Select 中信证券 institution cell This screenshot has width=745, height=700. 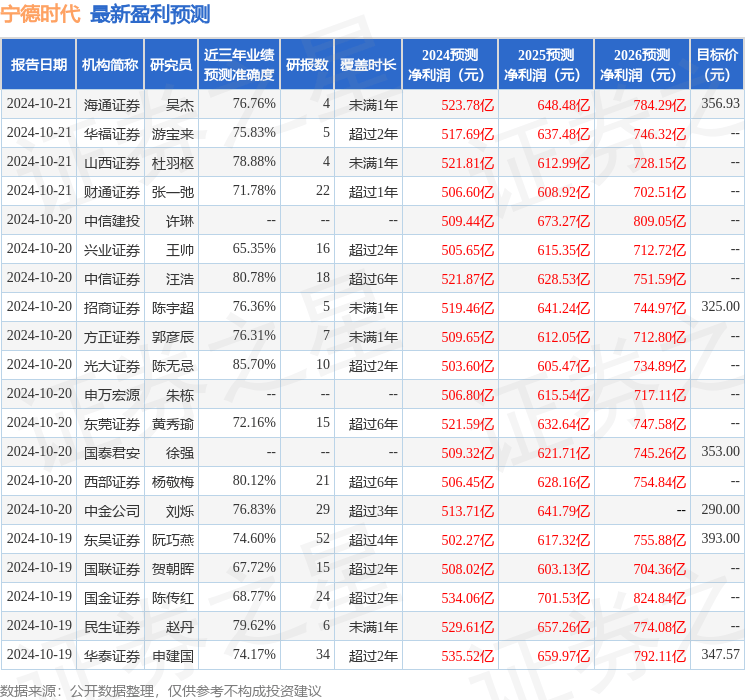coord(112,278)
